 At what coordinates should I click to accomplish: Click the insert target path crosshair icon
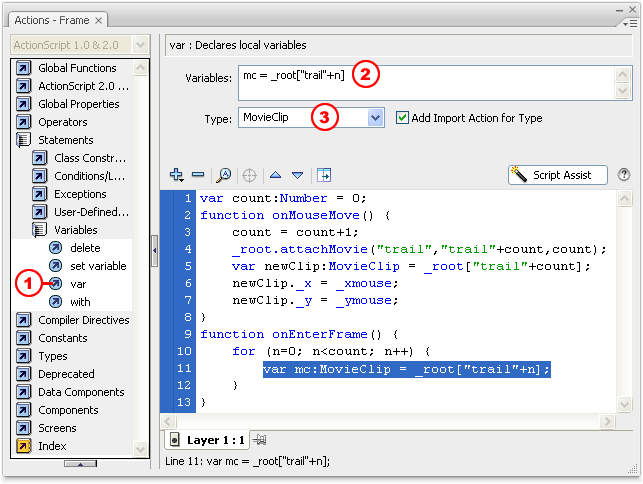[249, 175]
